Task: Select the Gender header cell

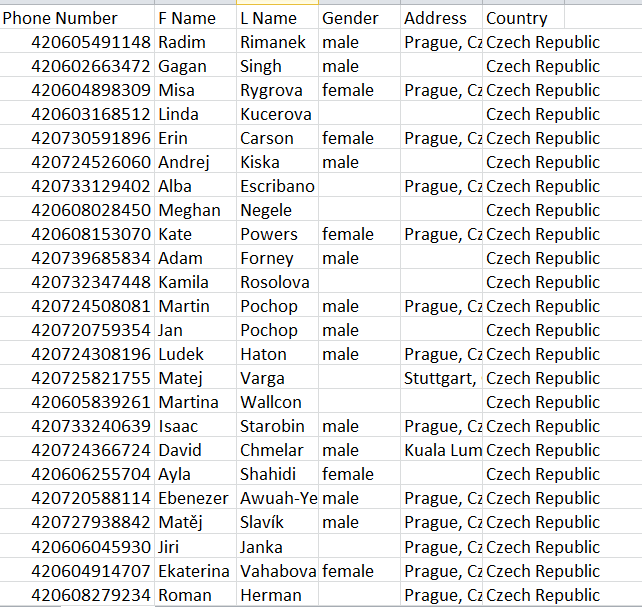Action: (359, 18)
